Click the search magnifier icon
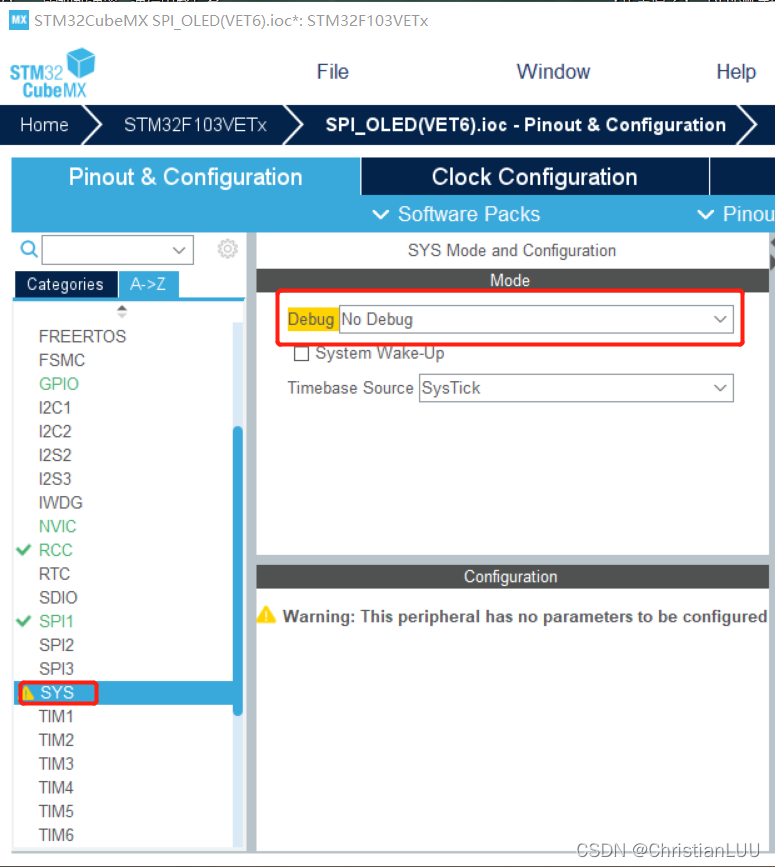Image resolution: width=775 pixels, height=867 pixels. [x=29, y=249]
